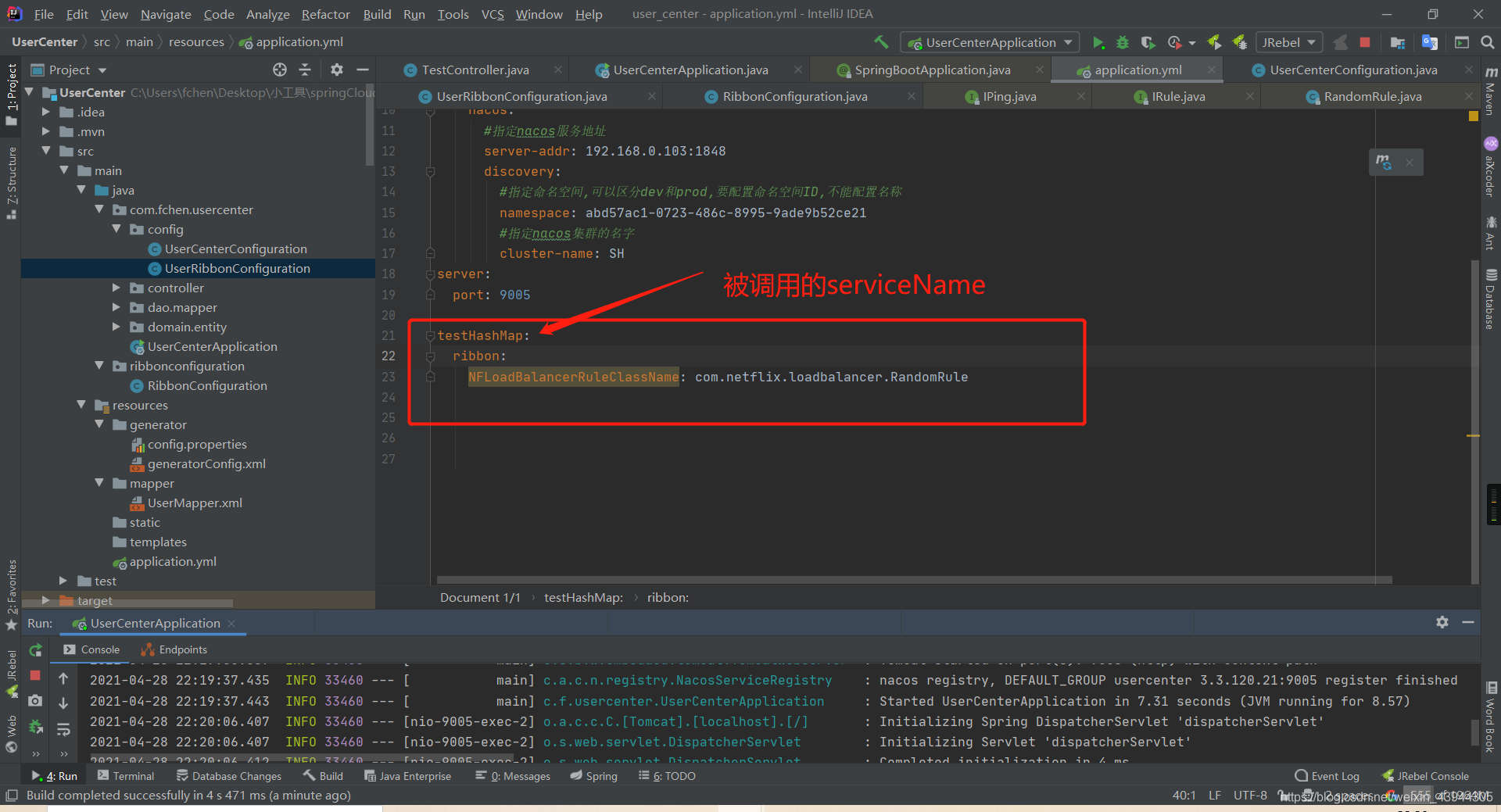Expand the .mvn folder
This screenshot has height=812, width=1501.
pyautogui.click(x=46, y=131)
